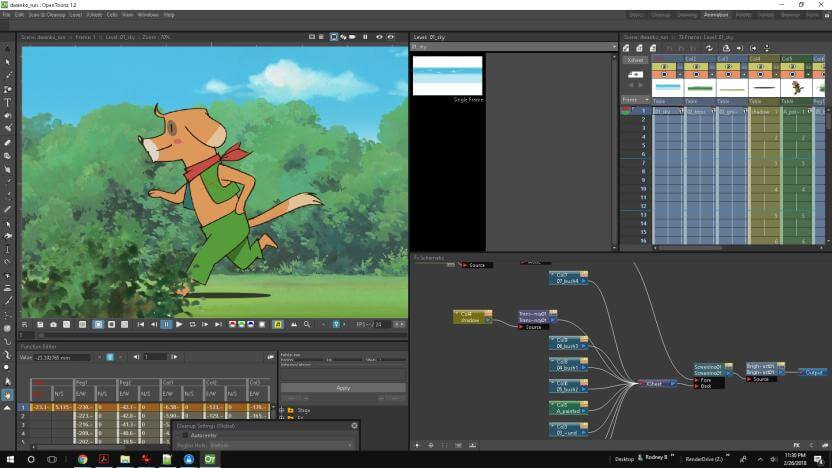Image resolution: width=832 pixels, height=468 pixels.
Task: Open the dropdown in Cleanup Settings panel
Action: tap(280, 445)
